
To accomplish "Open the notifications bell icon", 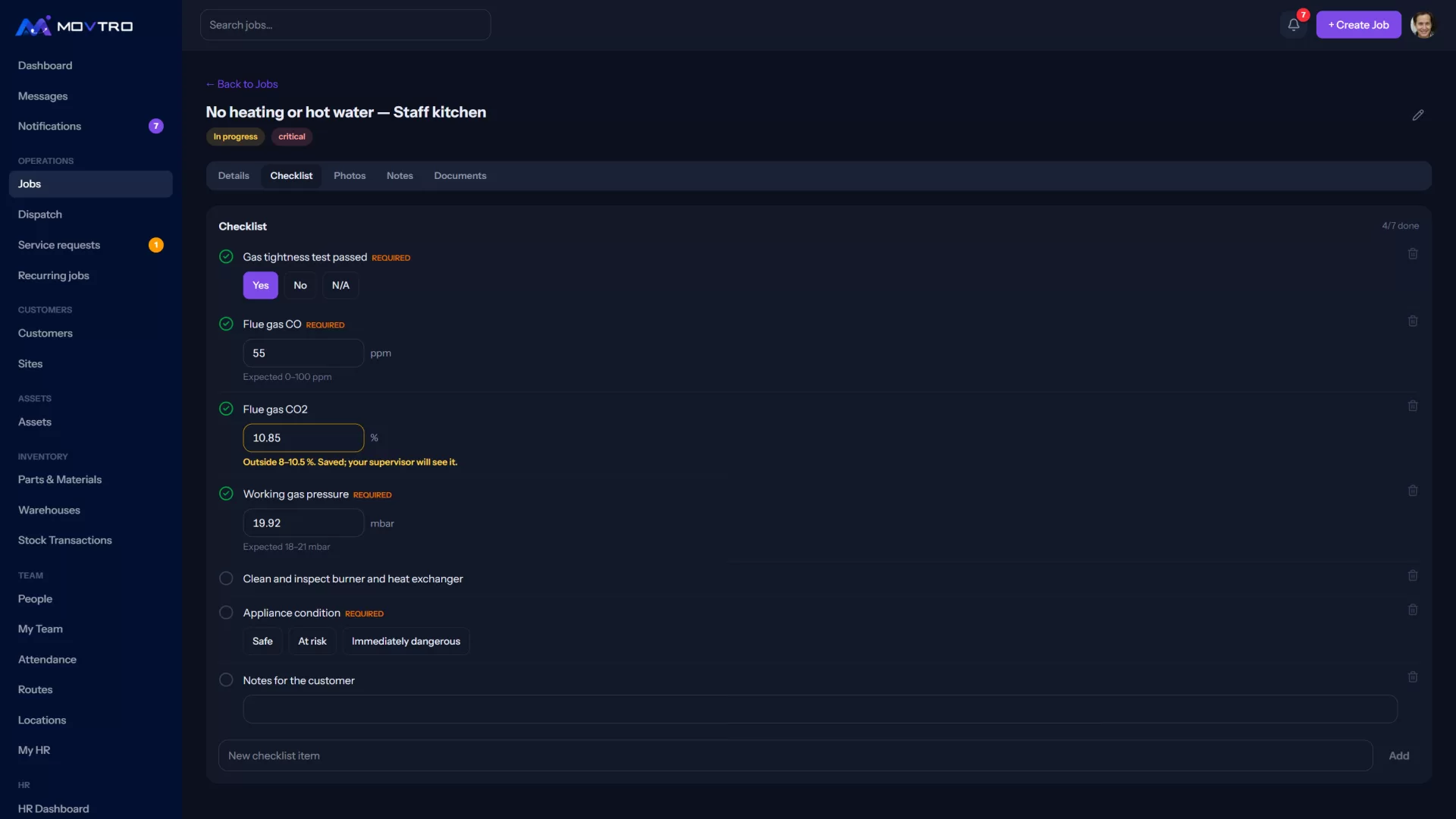I will point(1294,25).
